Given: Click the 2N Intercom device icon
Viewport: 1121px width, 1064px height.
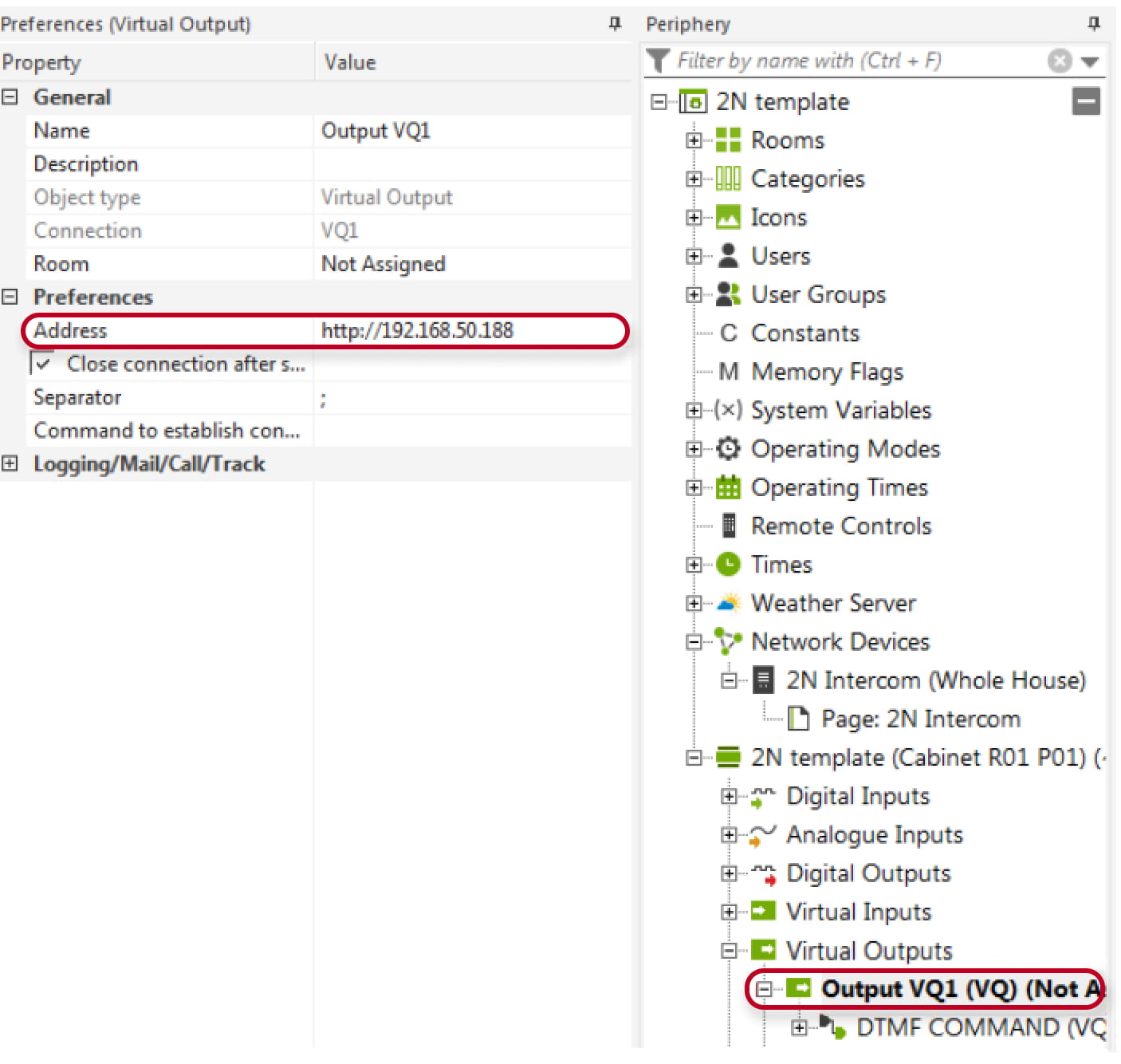Looking at the screenshot, I should 763,680.
